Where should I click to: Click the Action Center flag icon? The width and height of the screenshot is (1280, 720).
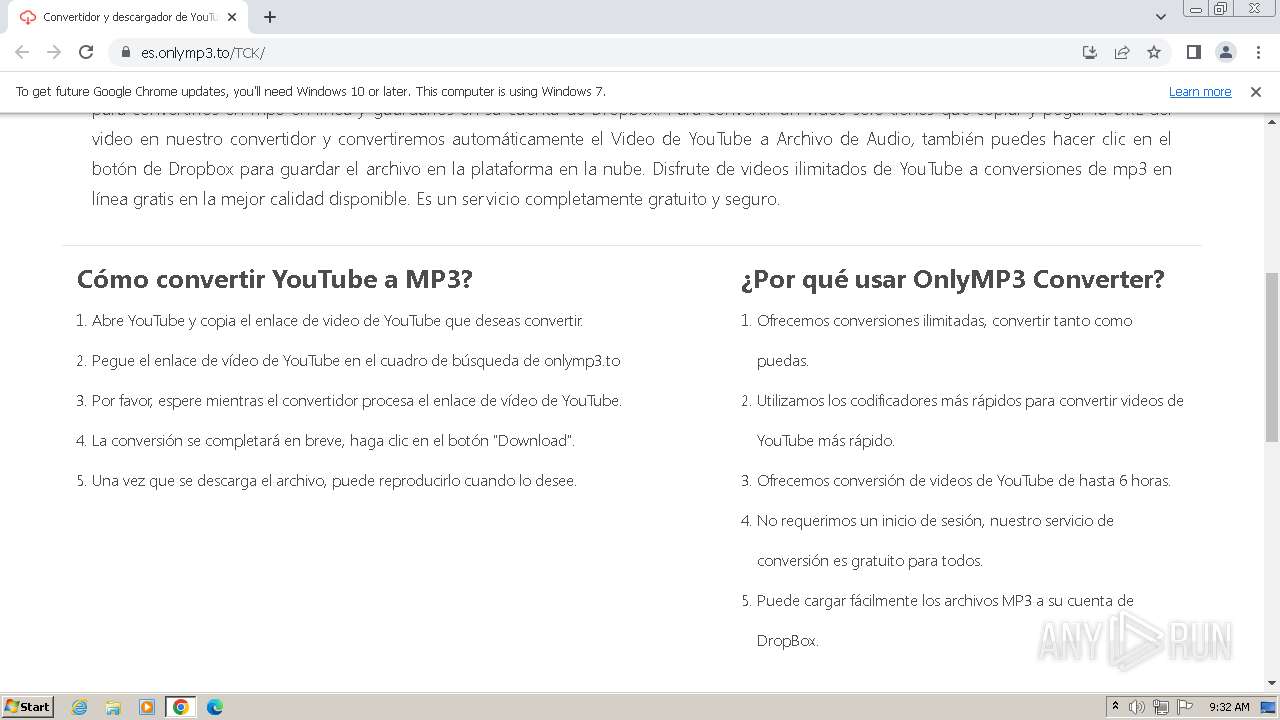(x=1185, y=707)
